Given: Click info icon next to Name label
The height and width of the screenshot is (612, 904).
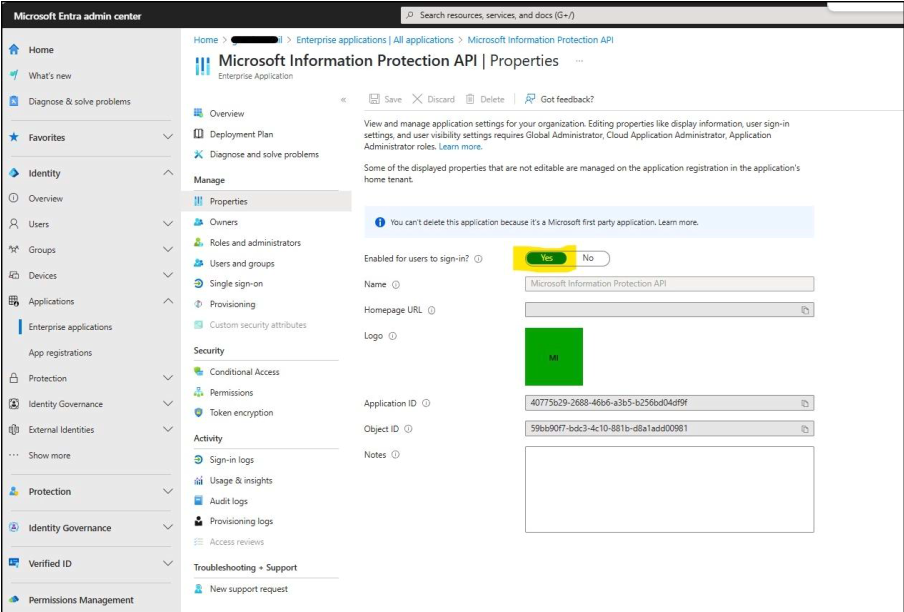Looking at the screenshot, I should pos(396,284).
